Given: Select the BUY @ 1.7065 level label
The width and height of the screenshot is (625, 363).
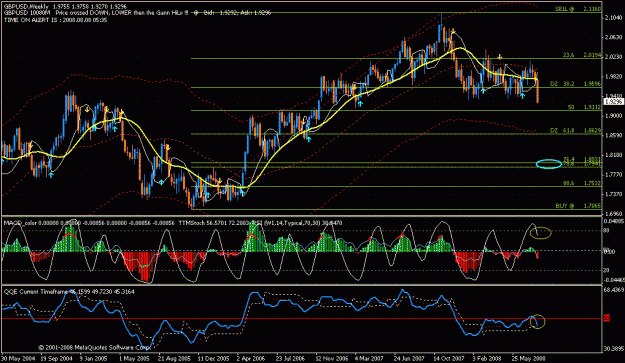Looking at the screenshot, I should point(578,206).
